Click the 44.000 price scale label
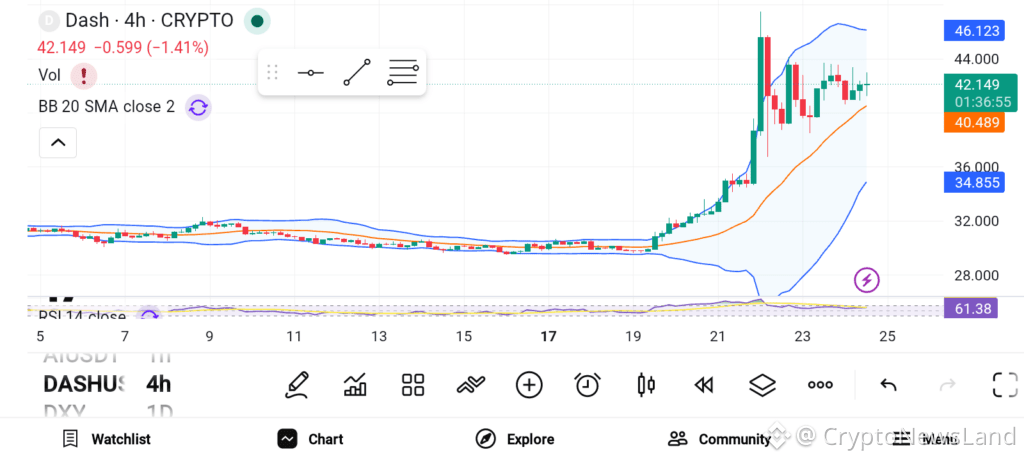Image resolution: width=1024 pixels, height=461 pixels. tap(976, 59)
